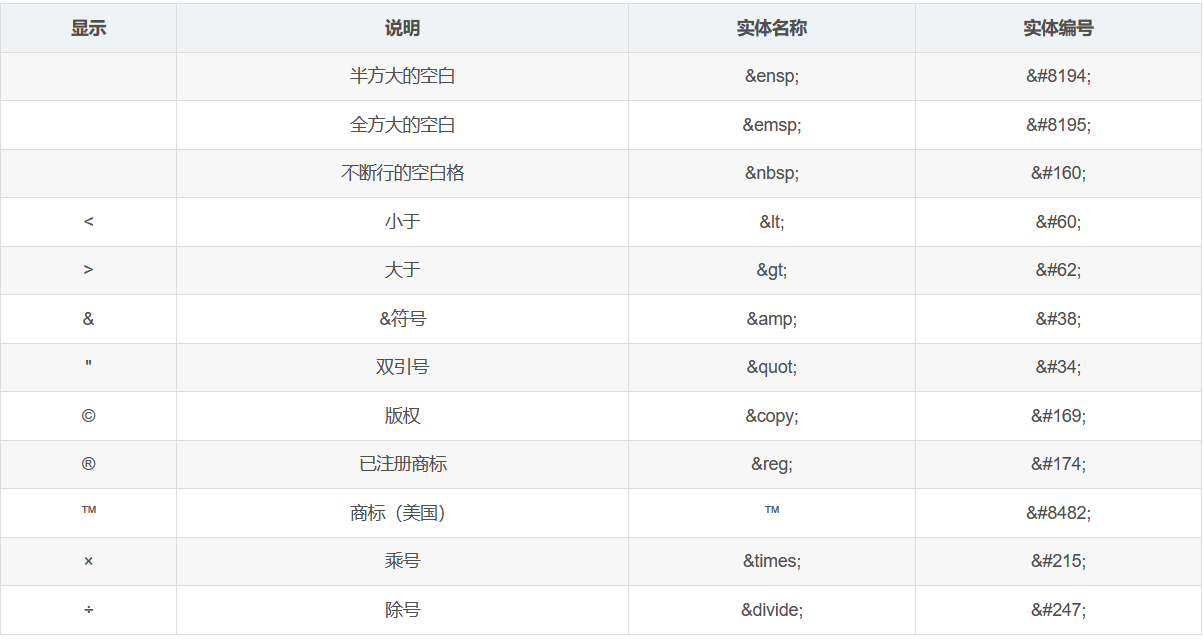
Task: Select the &#8194; entity number cell
Action: point(1058,76)
